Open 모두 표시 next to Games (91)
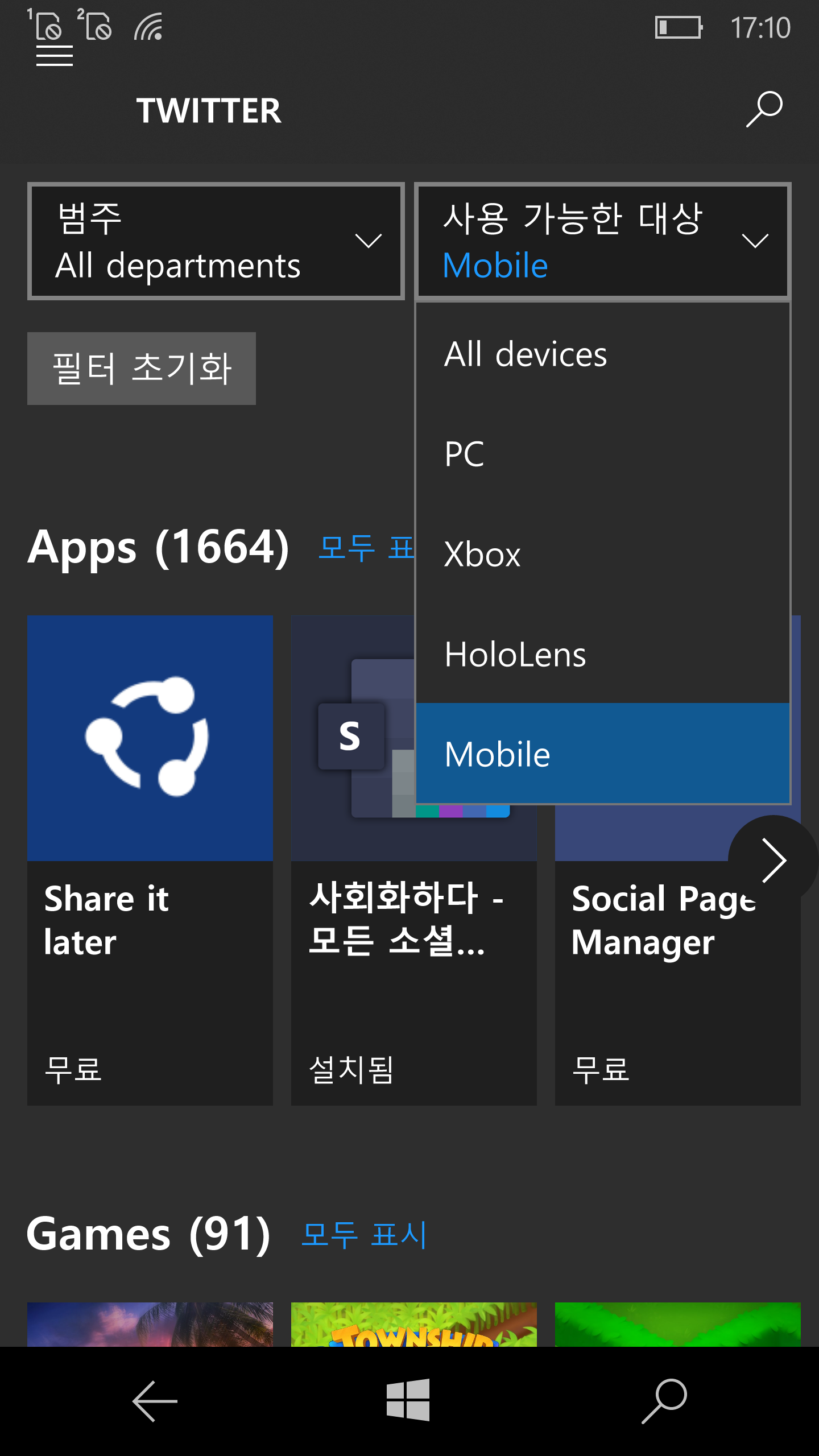Screen dimensions: 819x1456 [x=364, y=1235]
